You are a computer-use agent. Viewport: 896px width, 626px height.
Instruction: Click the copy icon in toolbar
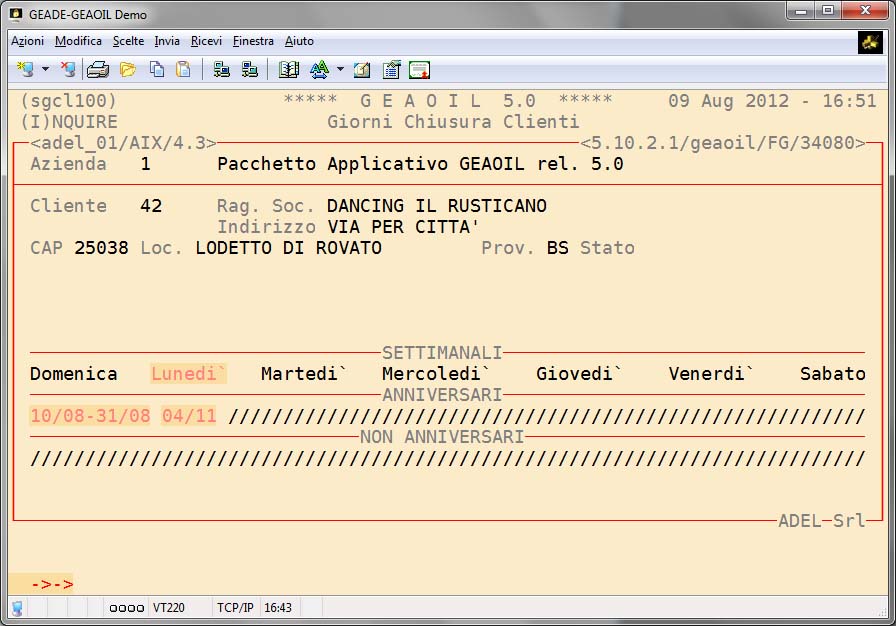[x=157, y=70]
